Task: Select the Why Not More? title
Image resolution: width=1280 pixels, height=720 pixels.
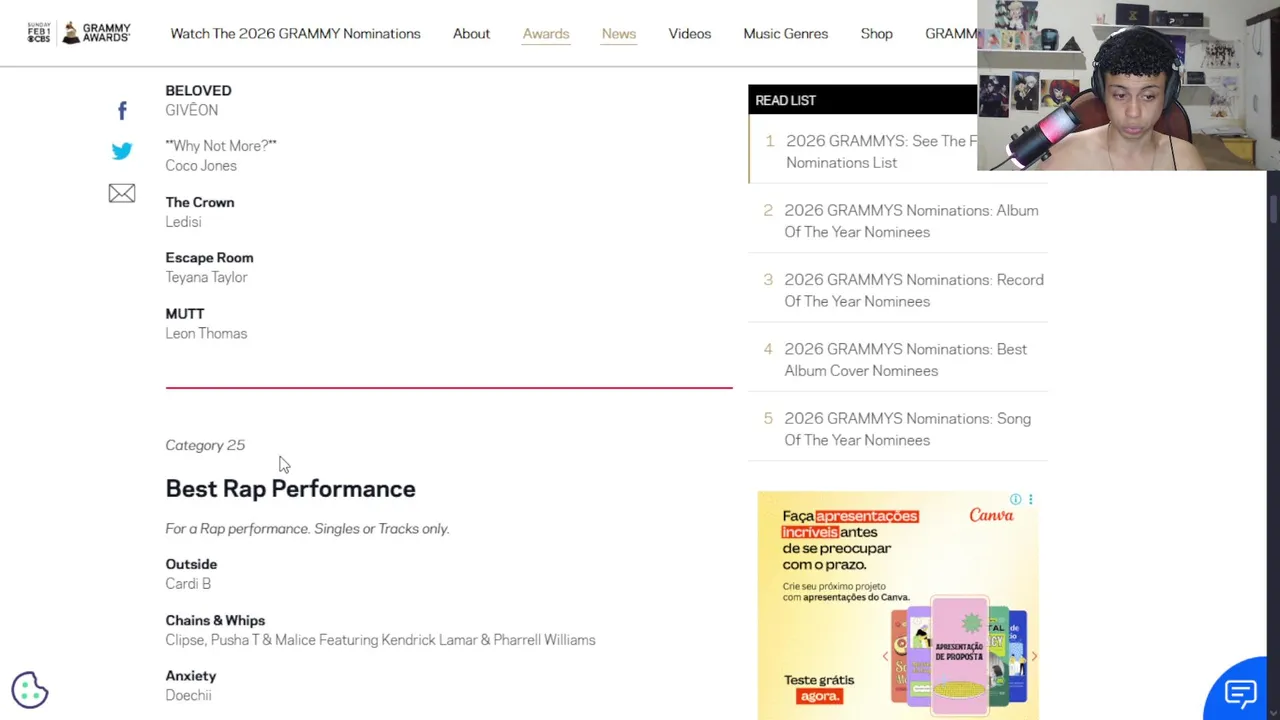Action: pos(221,146)
